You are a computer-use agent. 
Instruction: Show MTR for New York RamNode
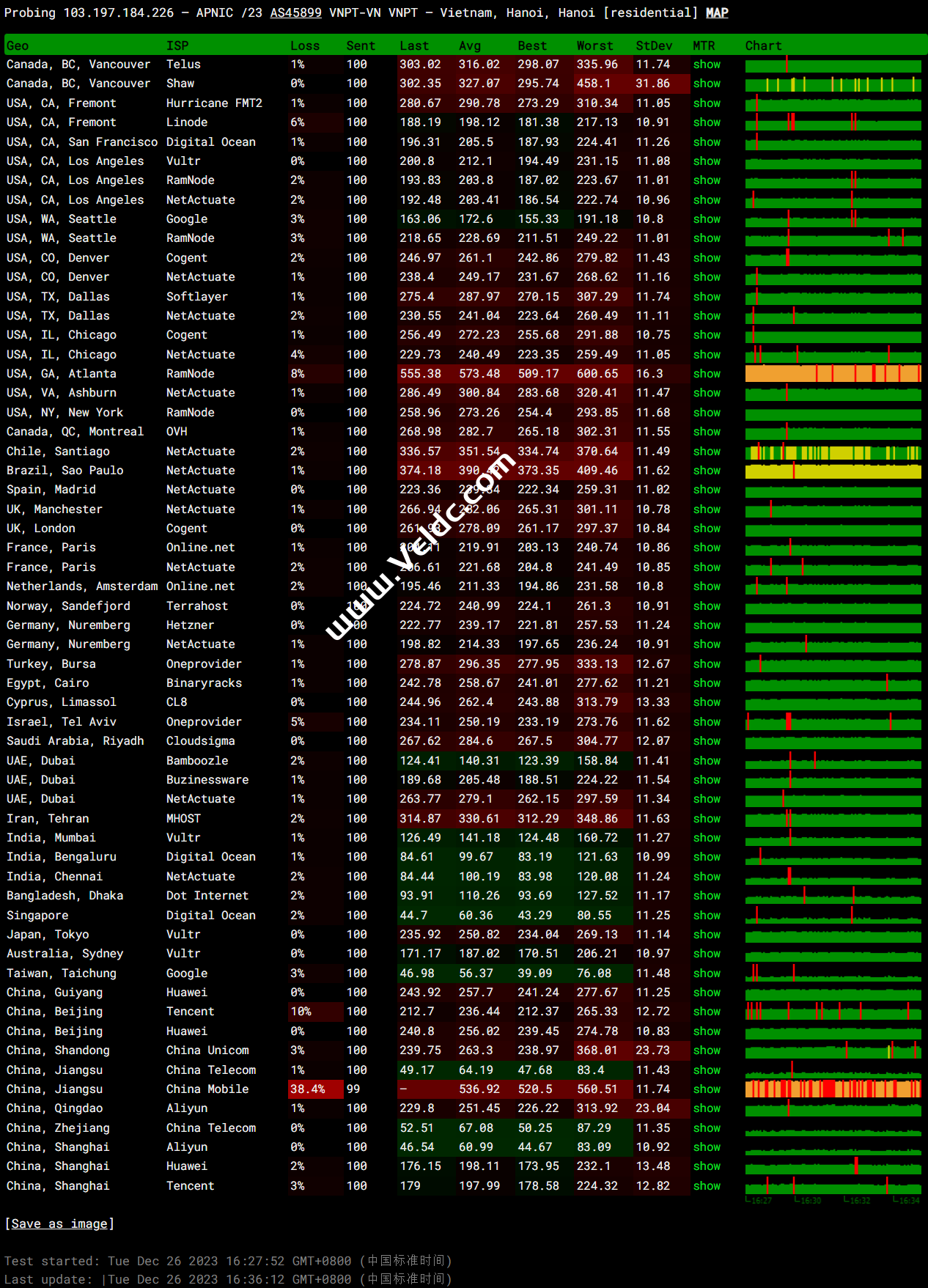(x=707, y=413)
